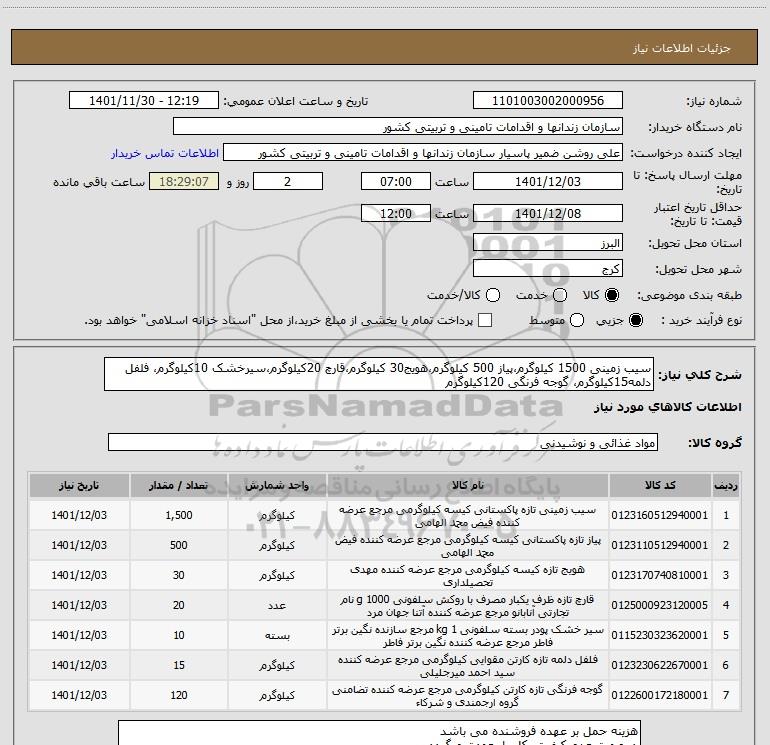Click the request creator name field

point(423,153)
